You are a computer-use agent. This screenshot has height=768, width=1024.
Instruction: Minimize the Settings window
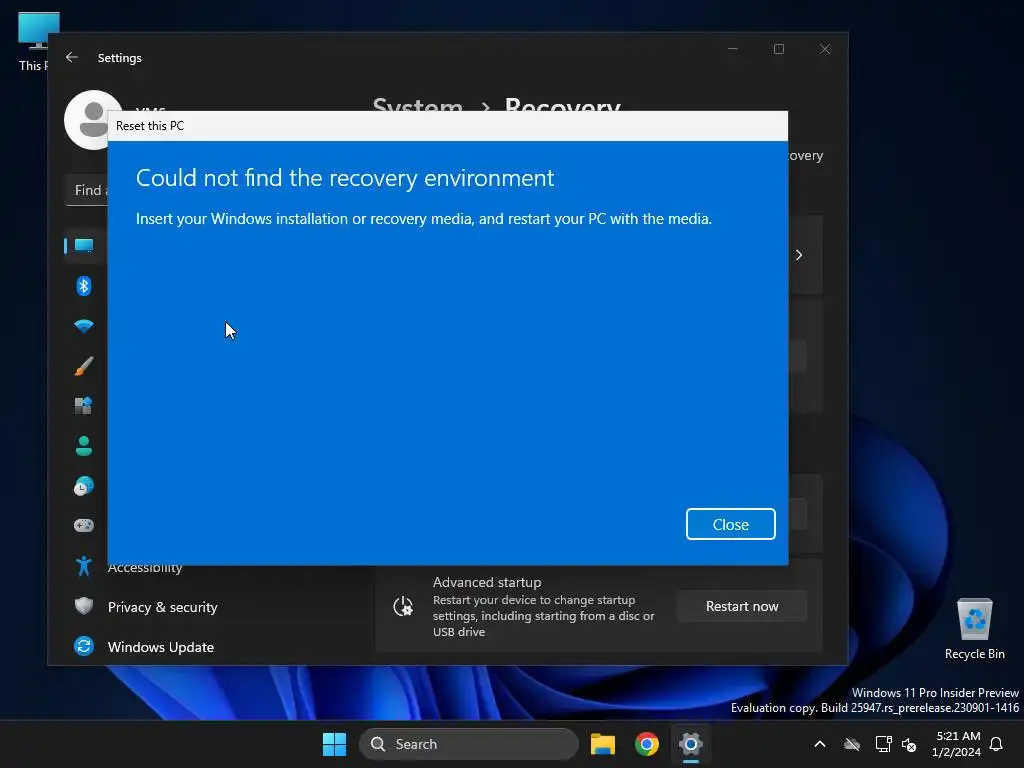[x=733, y=49]
